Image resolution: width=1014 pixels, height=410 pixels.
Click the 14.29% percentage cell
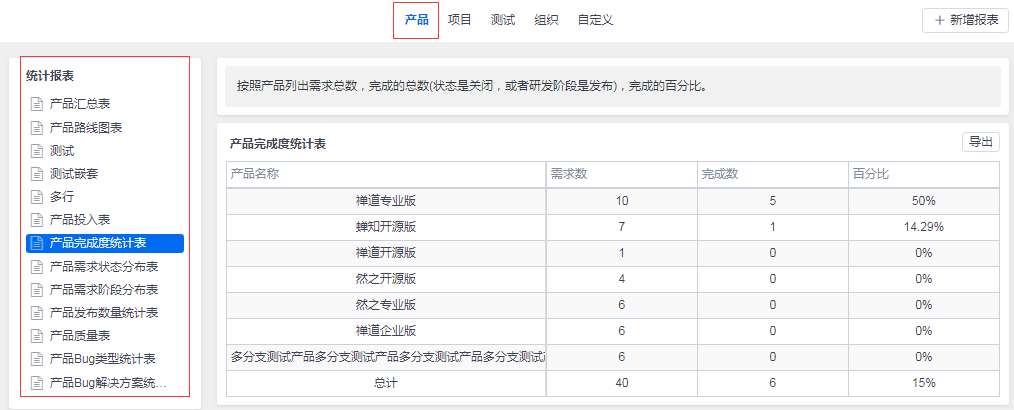[x=924, y=227]
